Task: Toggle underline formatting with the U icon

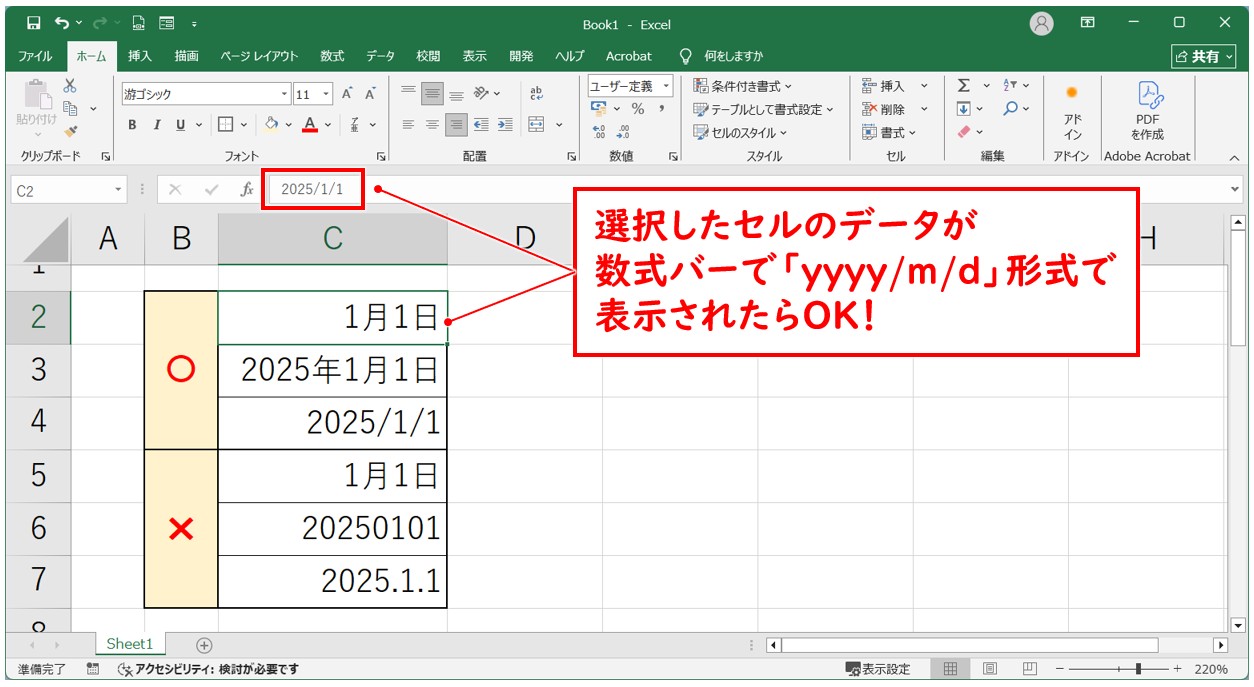Action: point(180,124)
